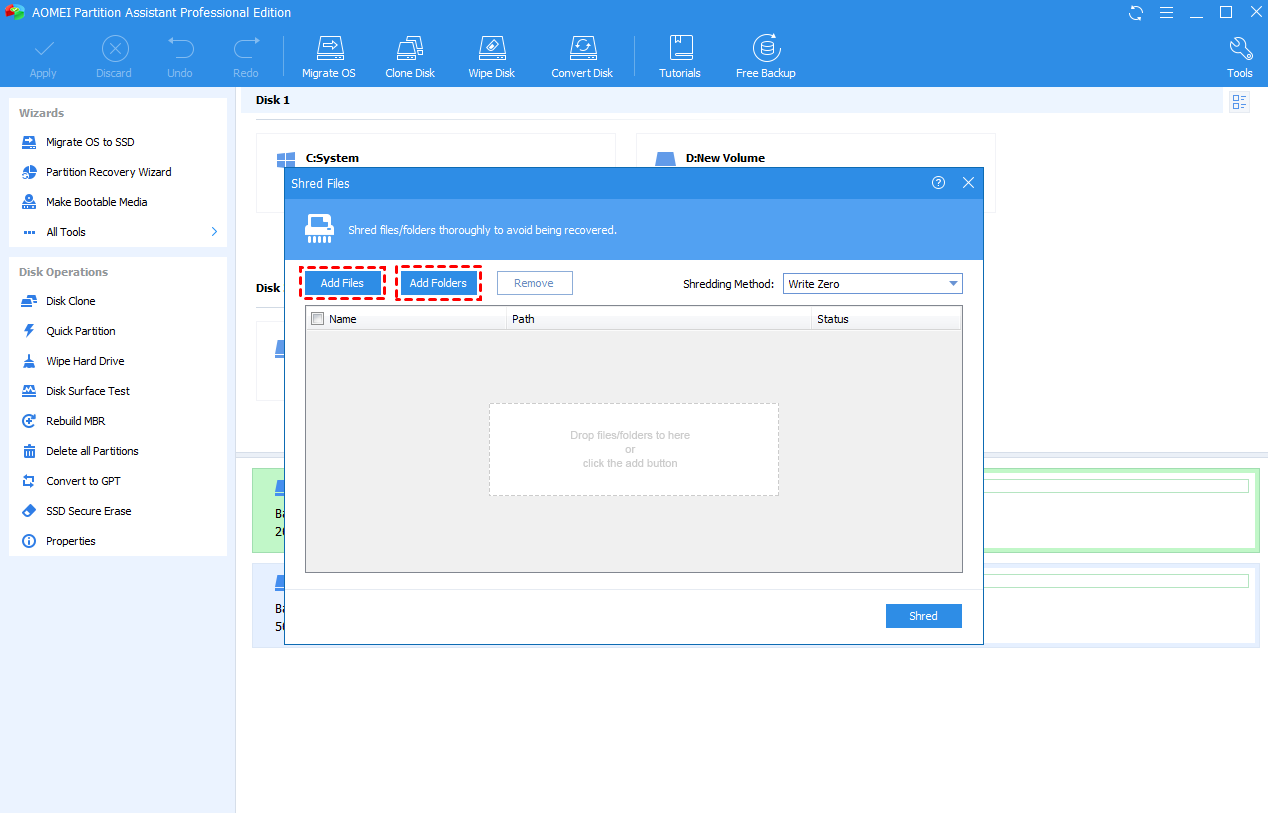Viewport: 1268px width, 813px height.
Task: Click the Shred button
Action: point(923,616)
